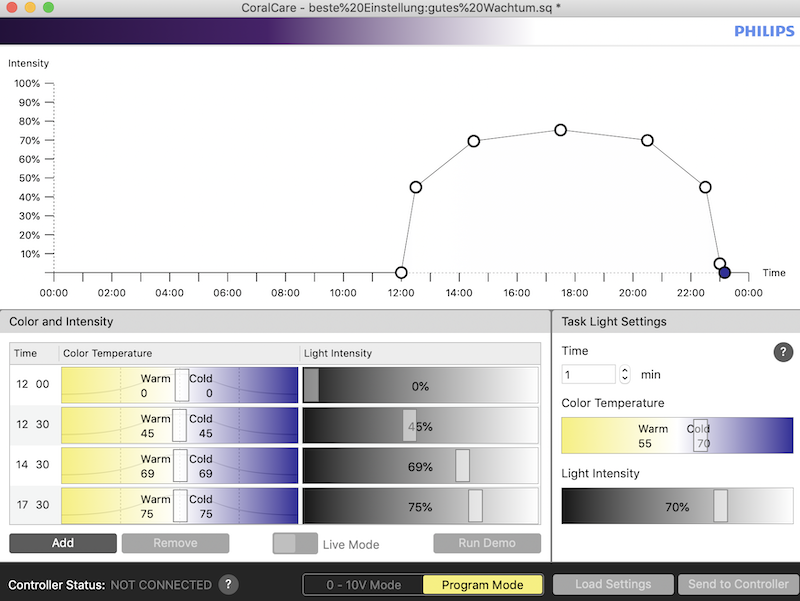Click the help icon in Task Light Settings
The height and width of the screenshot is (601, 800).
click(783, 352)
